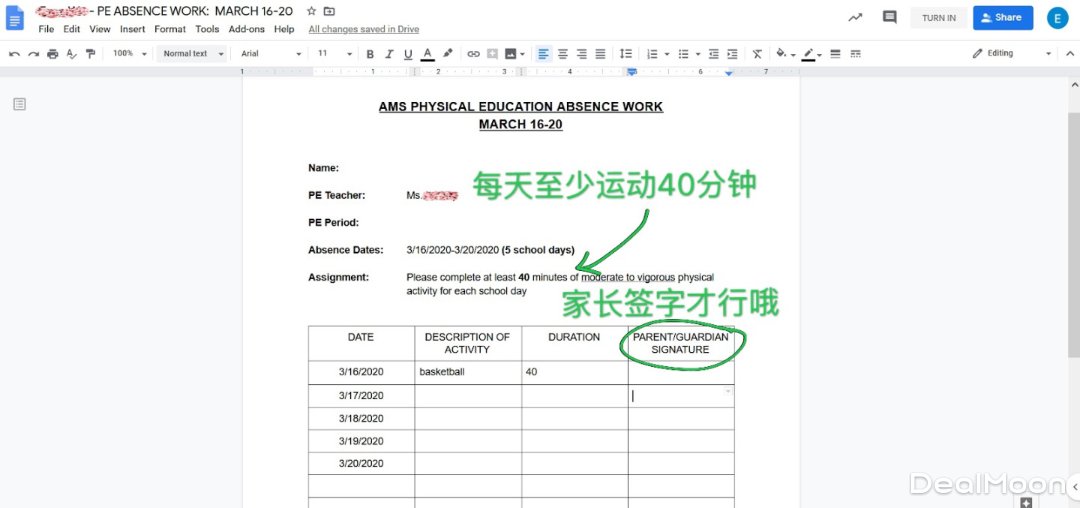This screenshot has width=1080, height=508.
Task: Open the Arial font dropdown
Action: (x=271, y=54)
